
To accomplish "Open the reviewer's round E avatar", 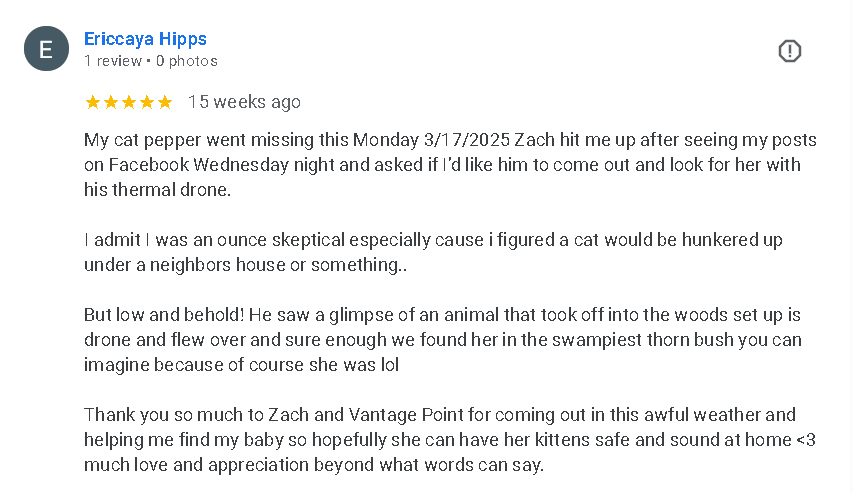I will 46,49.
